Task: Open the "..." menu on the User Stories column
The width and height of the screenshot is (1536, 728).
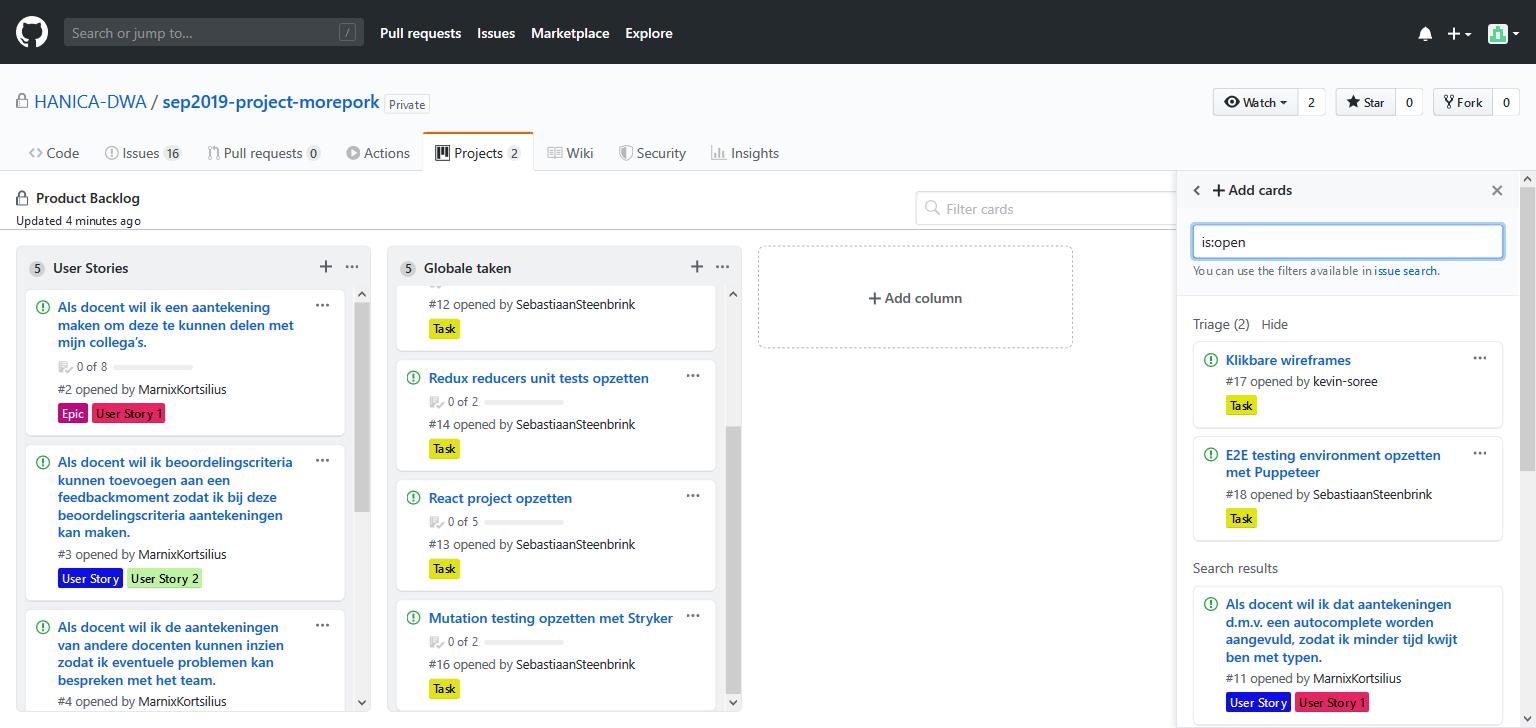Action: [x=352, y=267]
